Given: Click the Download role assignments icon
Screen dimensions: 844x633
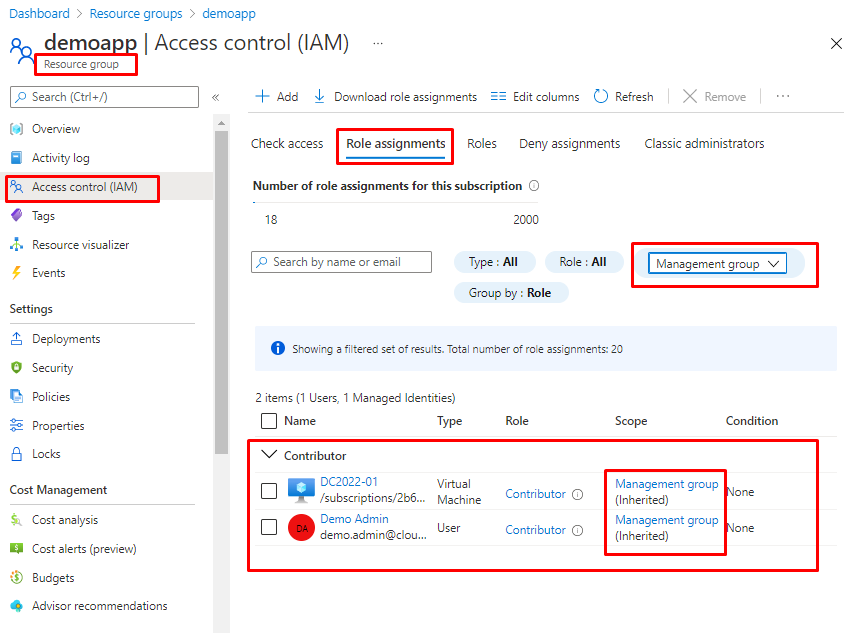Looking at the screenshot, I should pos(320,97).
